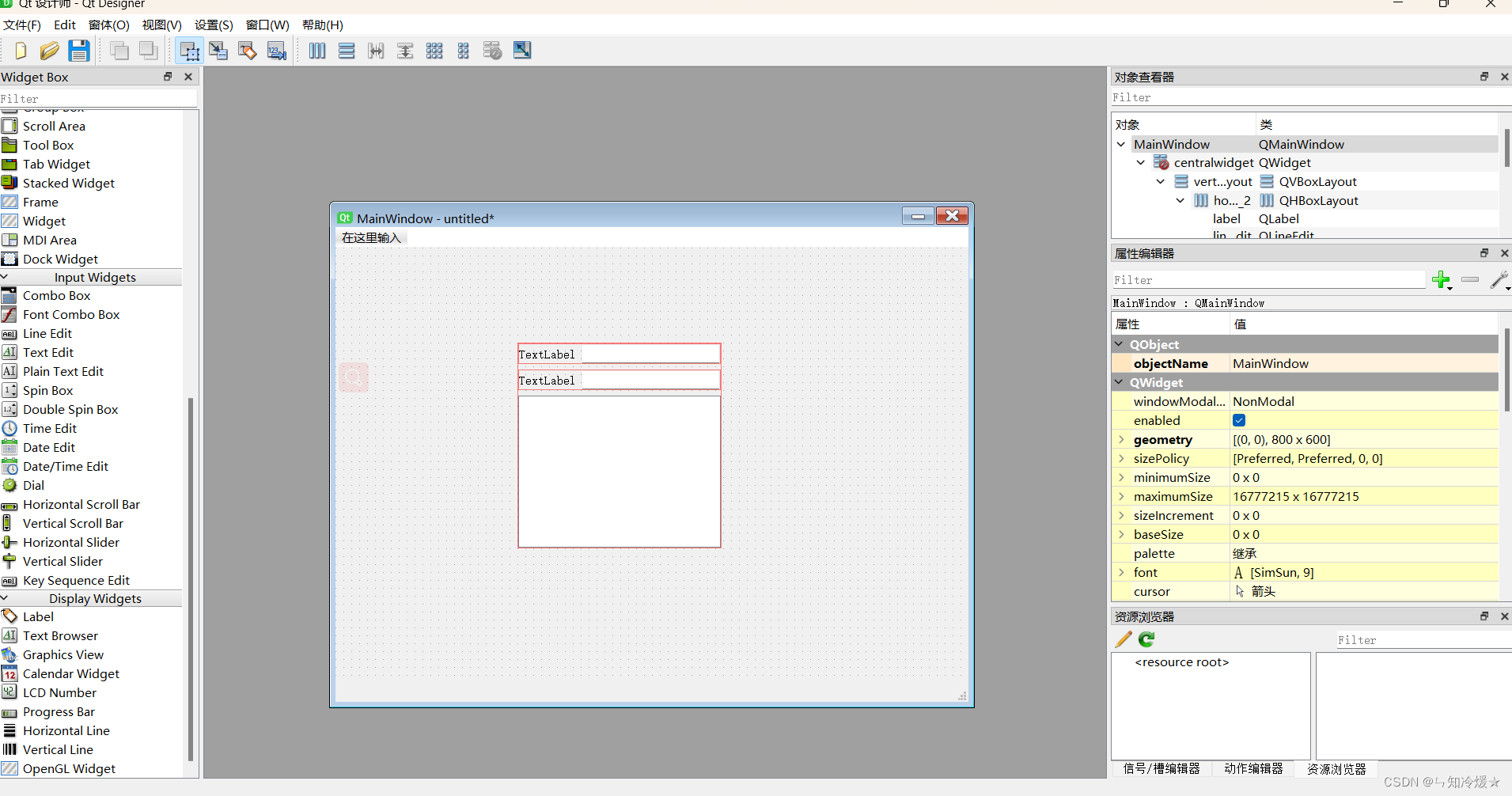
Task: Select Horizontal Slider in Widget Box
Action: tap(70, 543)
